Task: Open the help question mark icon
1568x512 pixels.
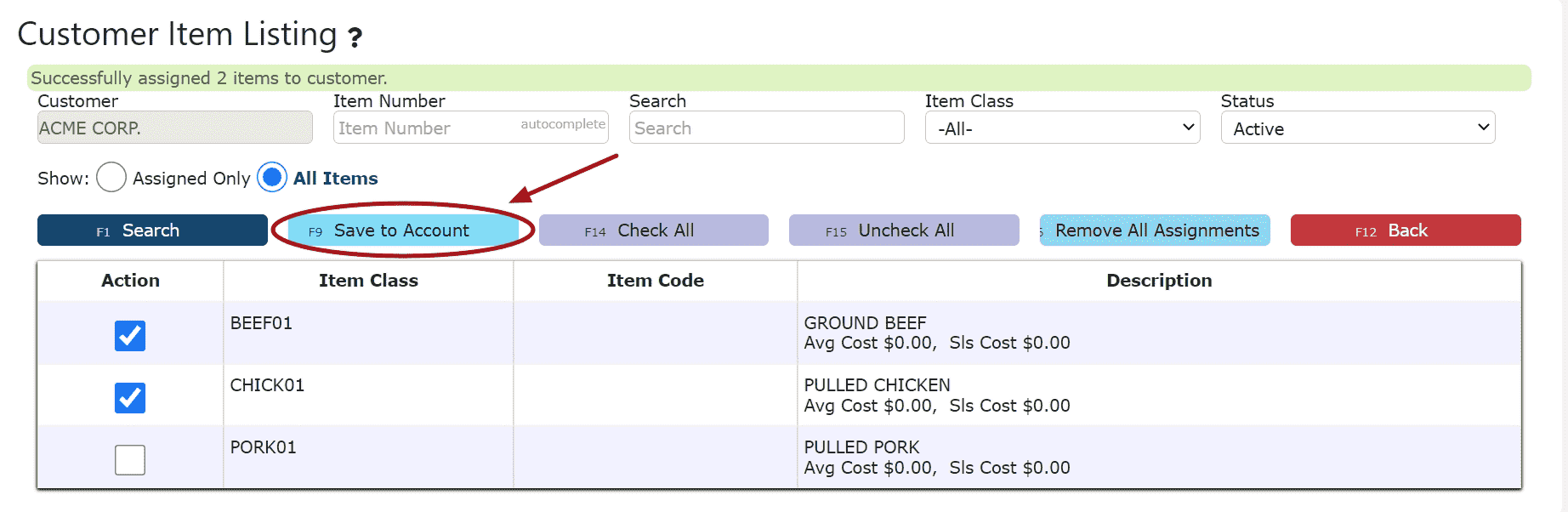Action: tap(355, 37)
